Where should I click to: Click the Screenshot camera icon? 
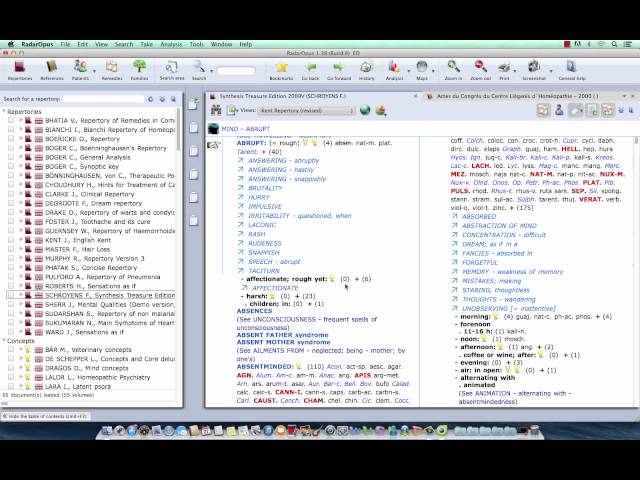click(534, 67)
